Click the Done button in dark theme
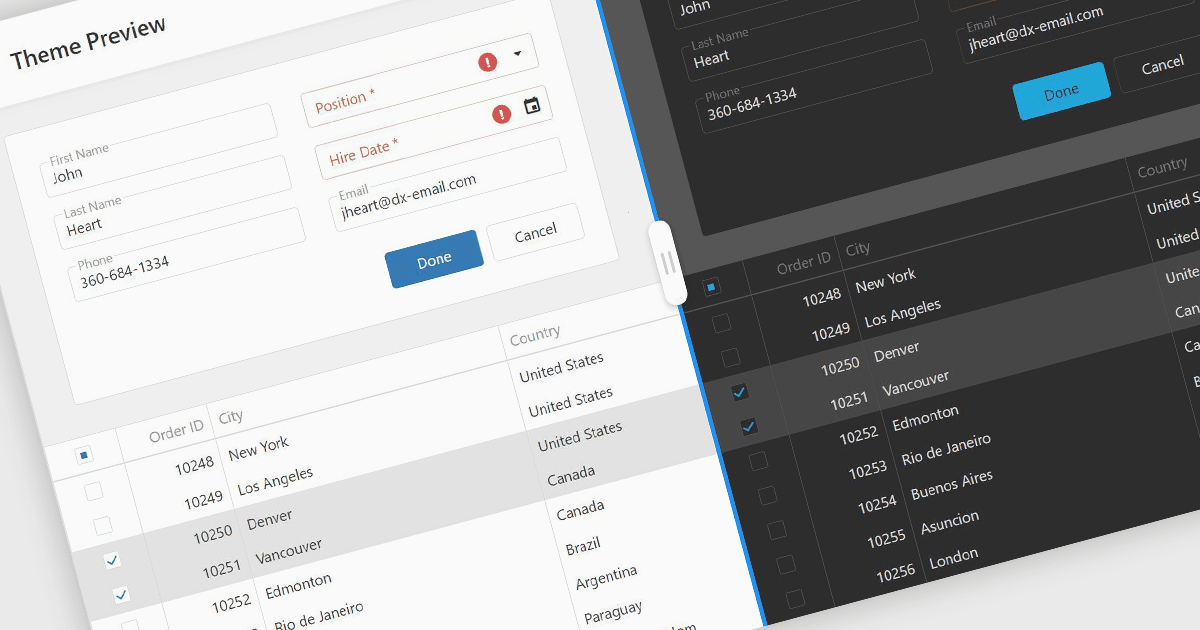 pyautogui.click(x=1062, y=91)
